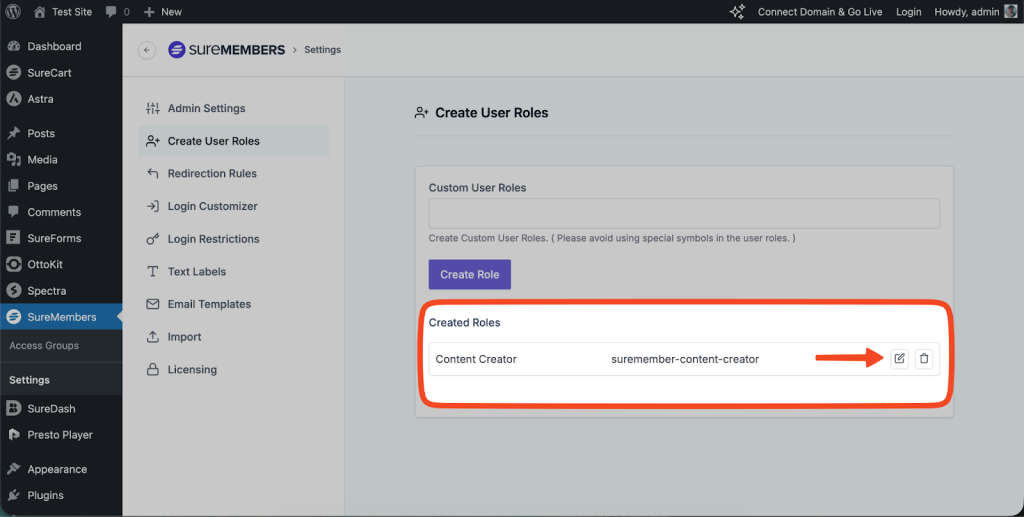Screen dimensions: 1024x517
Task: Focus the Custom User Roles text field
Action: [x=683, y=214]
